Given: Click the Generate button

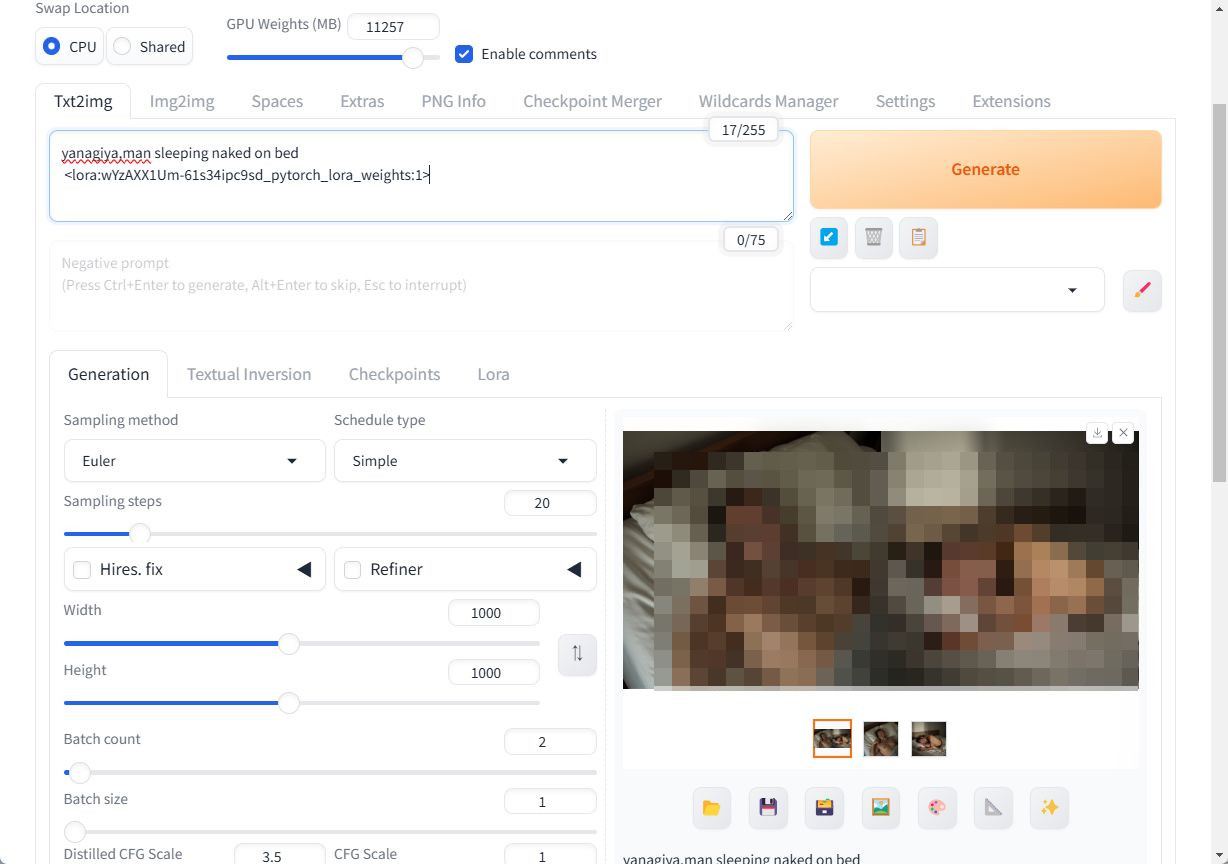Looking at the screenshot, I should 985,169.
